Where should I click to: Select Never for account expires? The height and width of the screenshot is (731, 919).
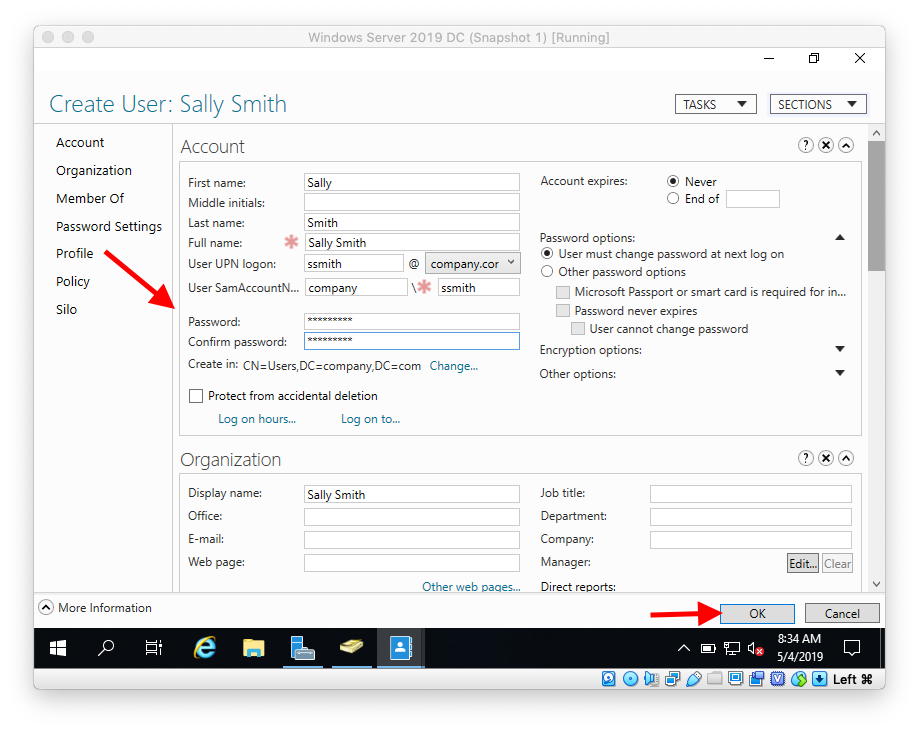click(673, 181)
